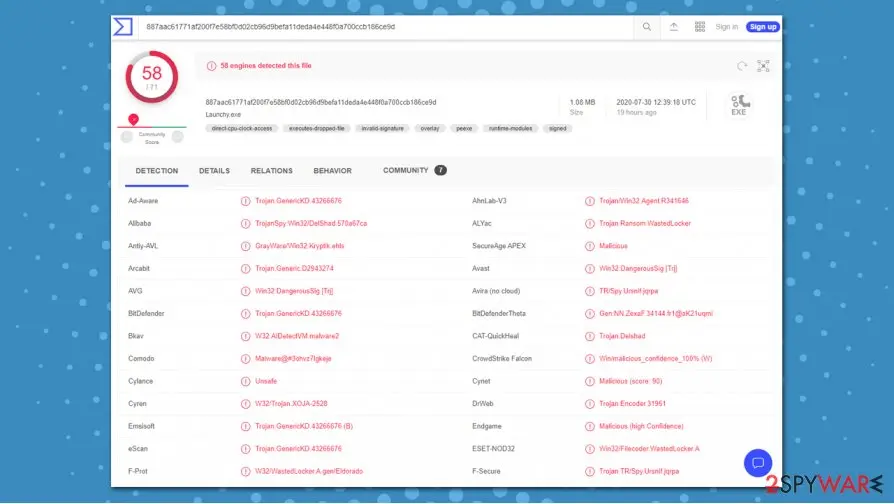Click 'Win32:DangerousSig [Trj]' in AVG row
This screenshot has height=504, width=894.
294,291
